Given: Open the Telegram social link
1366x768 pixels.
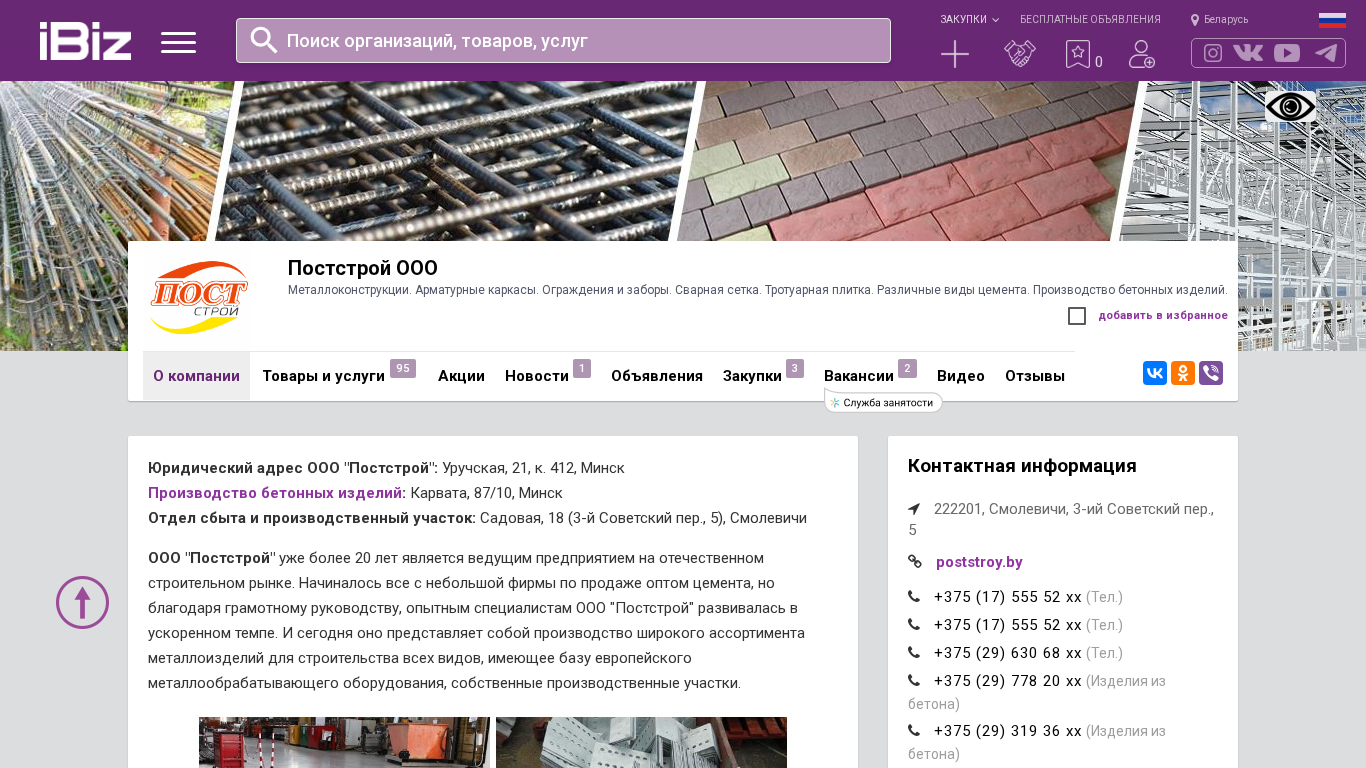Looking at the screenshot, I should click(x=1326, y=53).
